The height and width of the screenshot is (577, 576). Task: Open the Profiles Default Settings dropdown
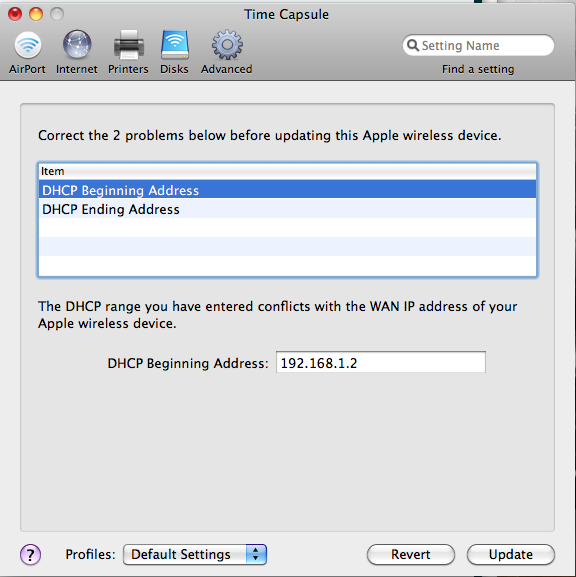point(195,554)
